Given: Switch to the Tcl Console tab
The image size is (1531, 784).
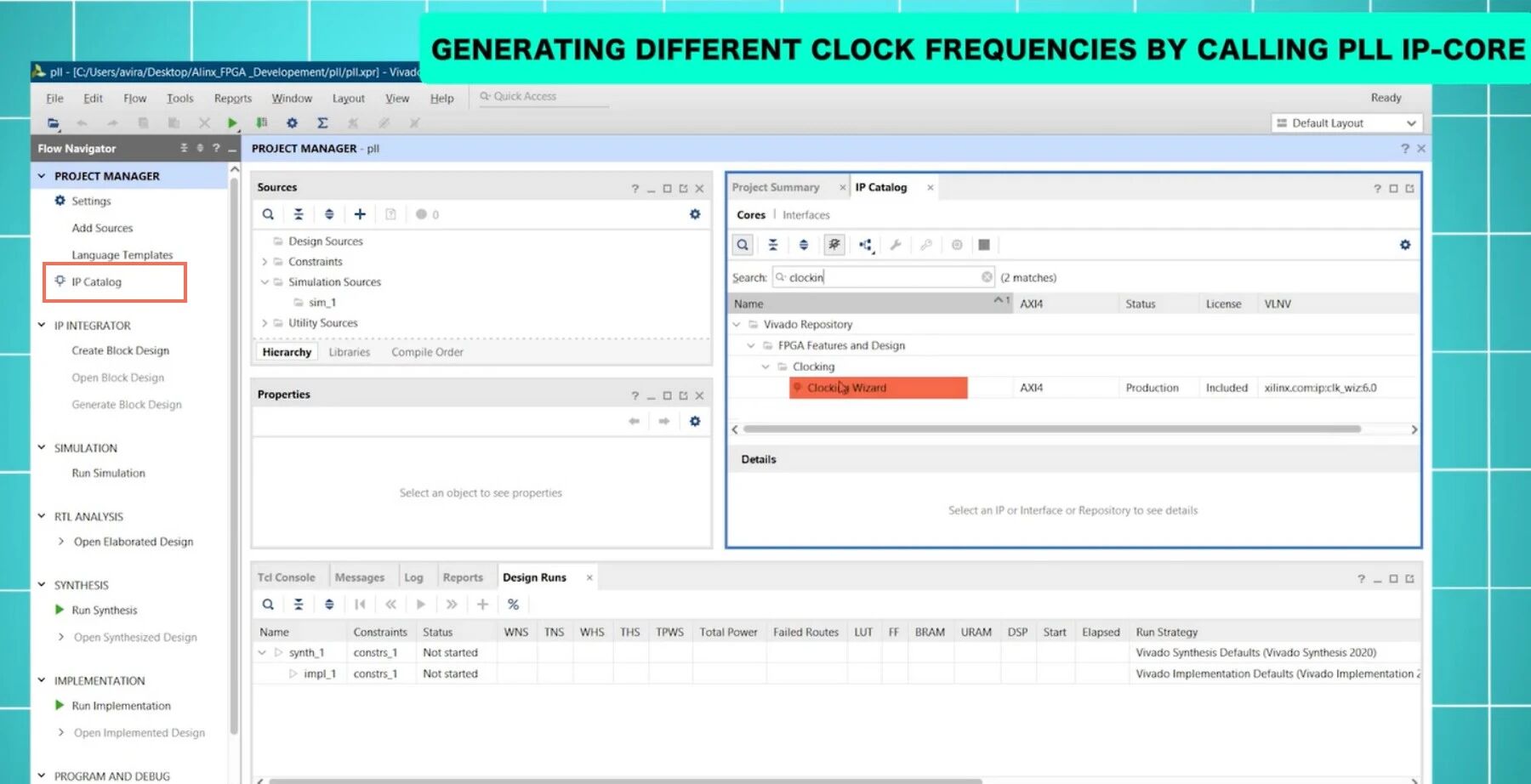Looking at the screenshot, I should point(286,577).
